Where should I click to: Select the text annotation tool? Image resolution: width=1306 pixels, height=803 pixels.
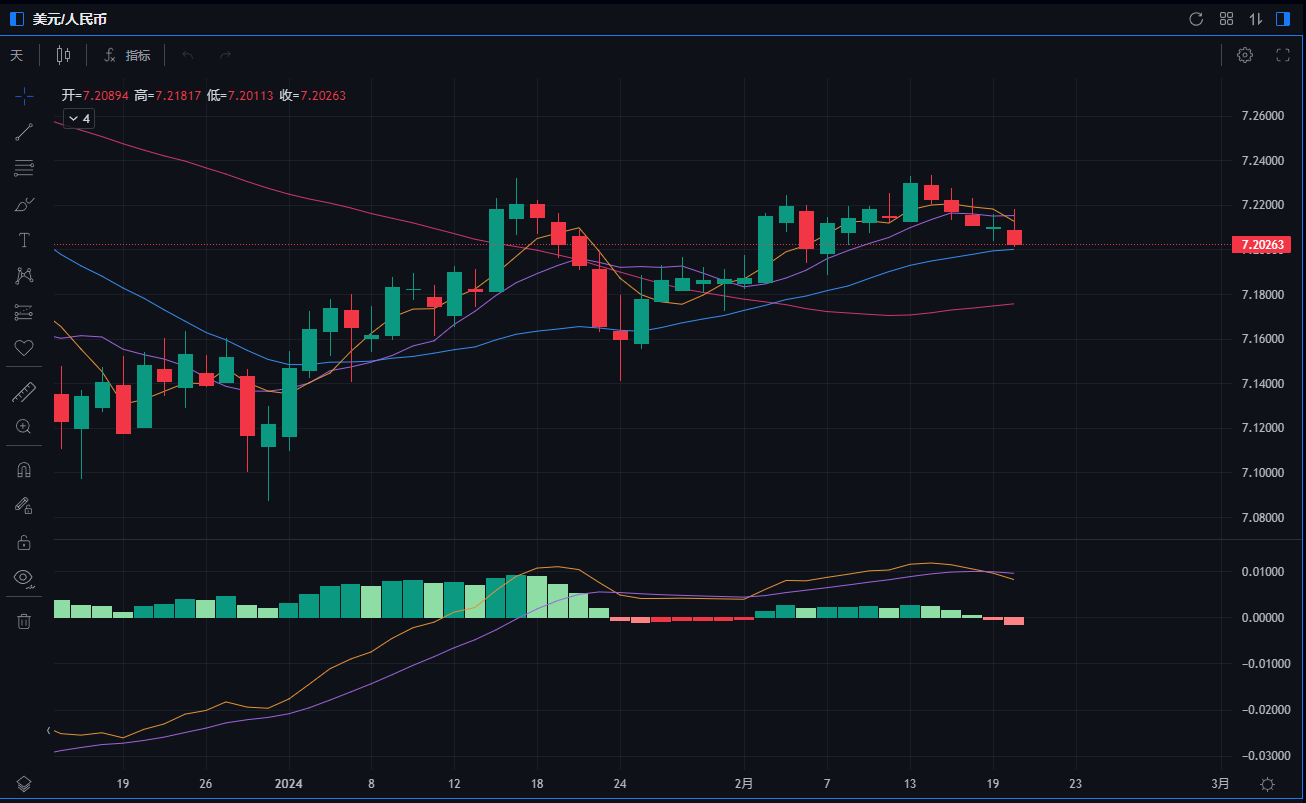[24, 240]
